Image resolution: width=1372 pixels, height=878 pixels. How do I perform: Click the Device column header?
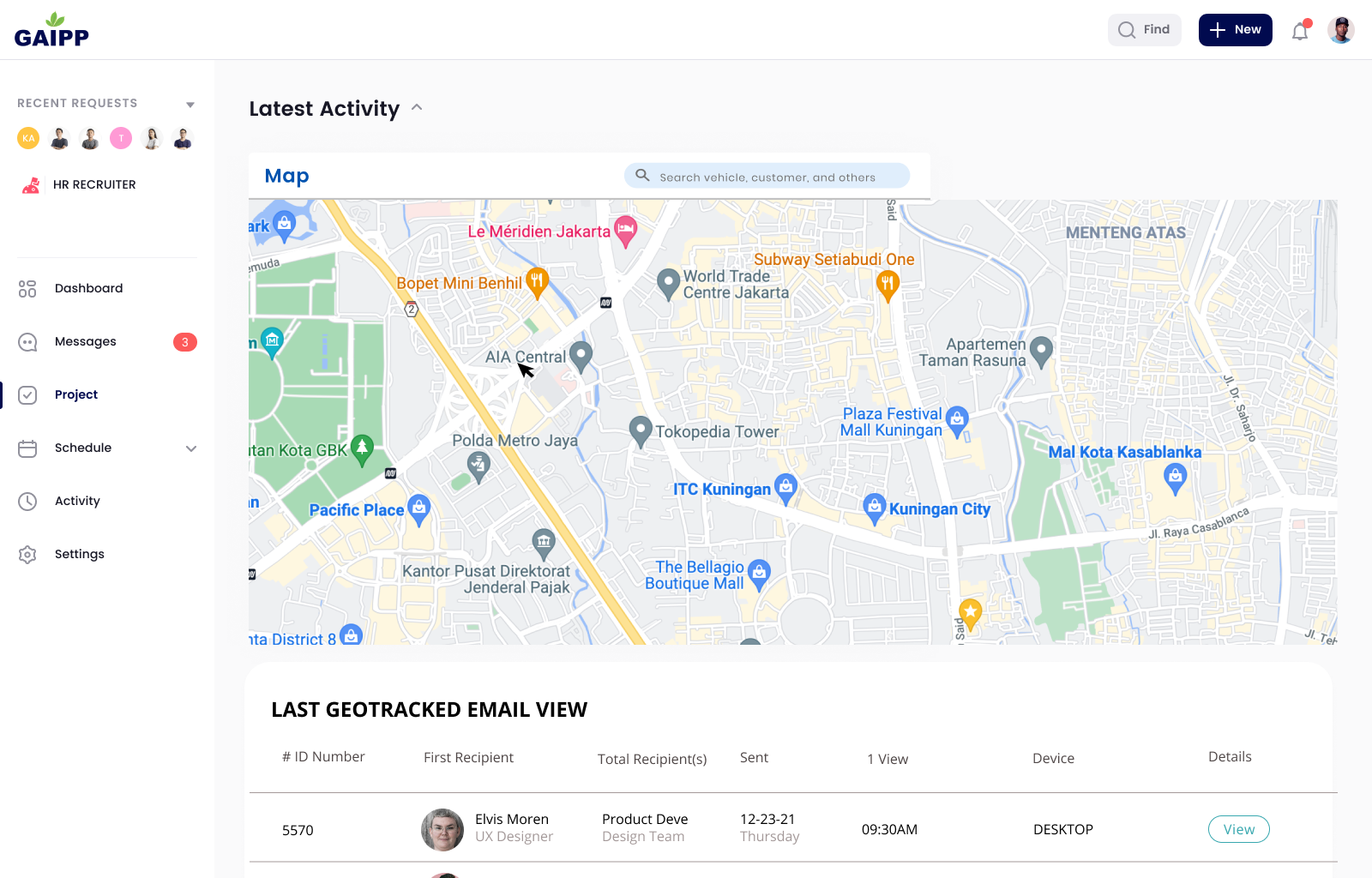1054,759
